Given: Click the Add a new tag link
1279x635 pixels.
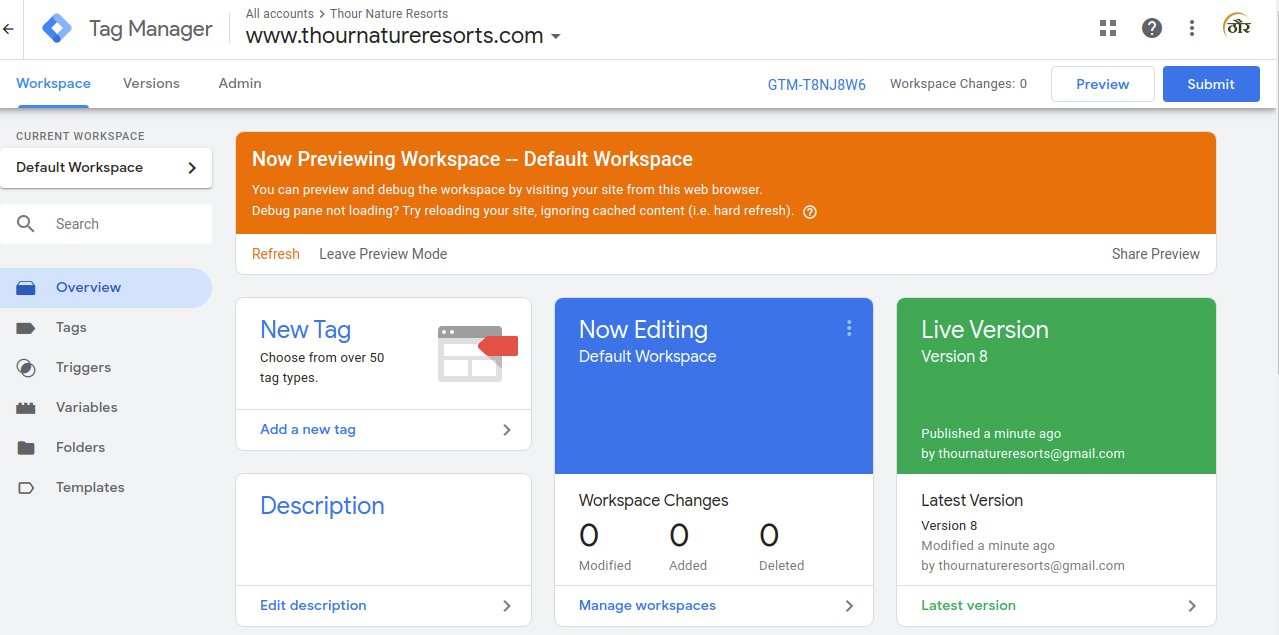Looking at the screenshot, I should point(308,430).
